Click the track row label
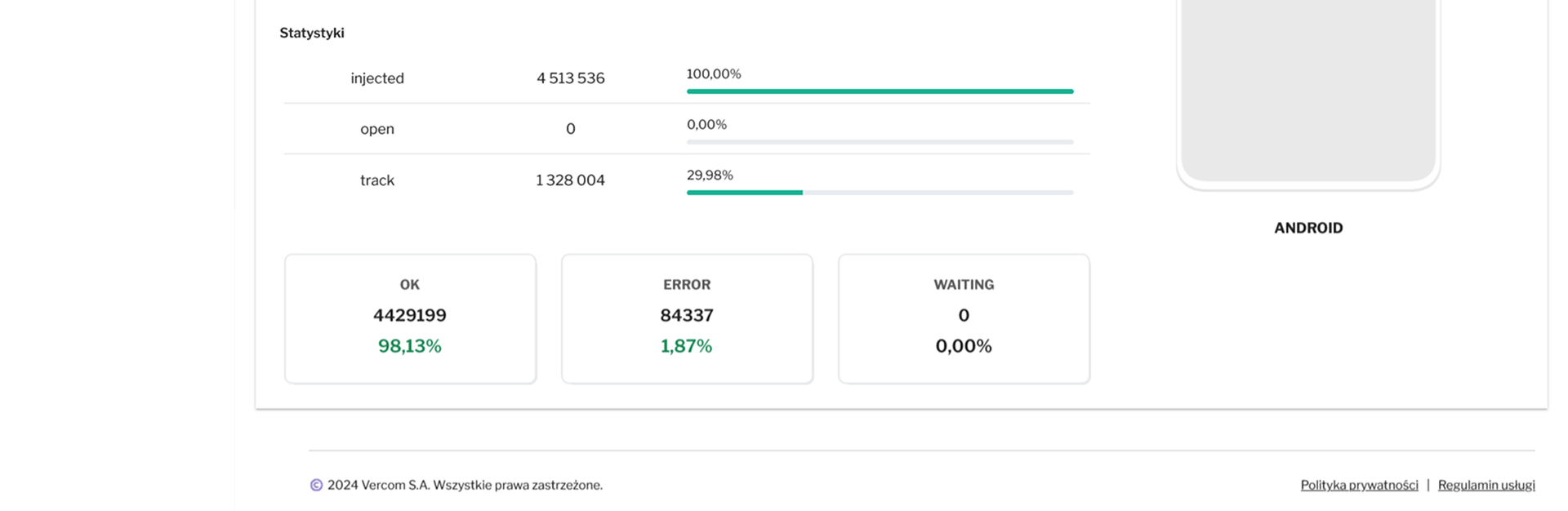This screenshot has width=1568, height=511. tap(377, 180)
